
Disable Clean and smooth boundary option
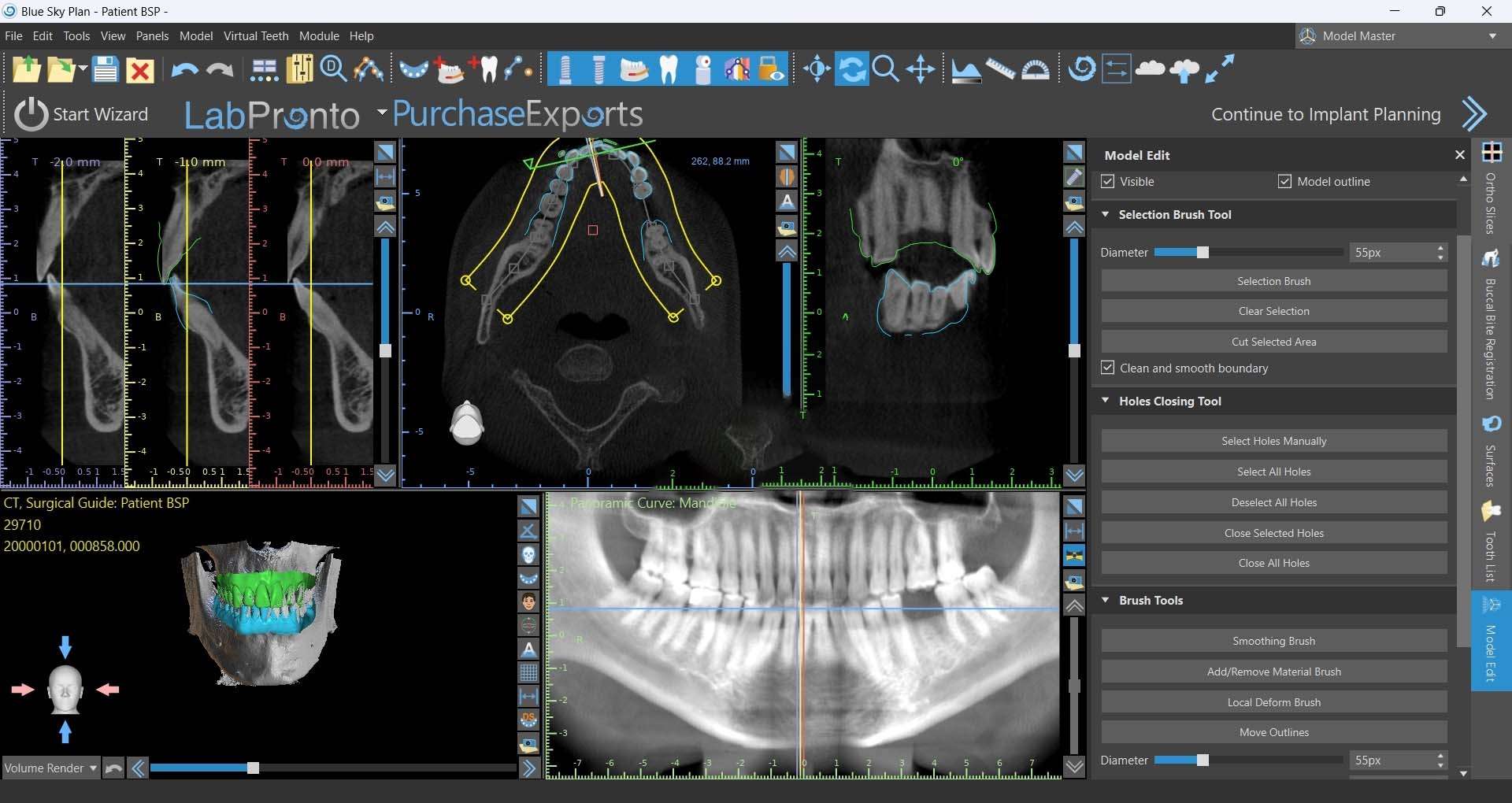(x=1108, y=368)
